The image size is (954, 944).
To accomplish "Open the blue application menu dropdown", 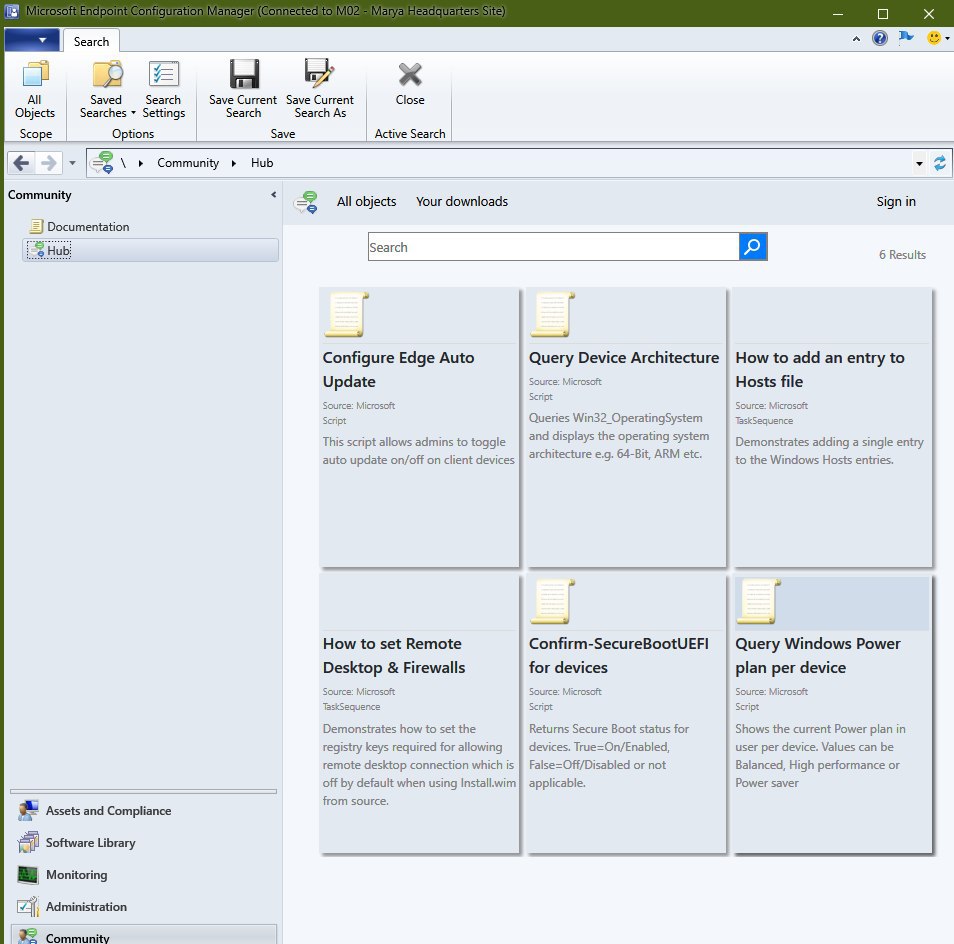I will [32, 40].
